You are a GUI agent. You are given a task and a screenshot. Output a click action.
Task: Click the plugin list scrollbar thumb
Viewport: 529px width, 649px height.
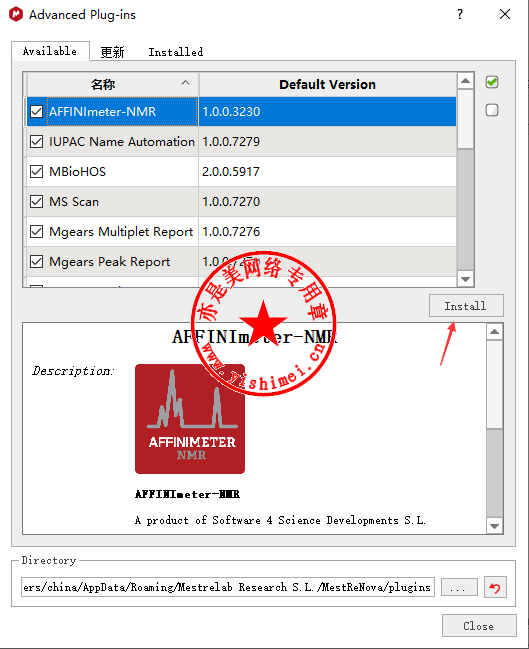point(465,118)
